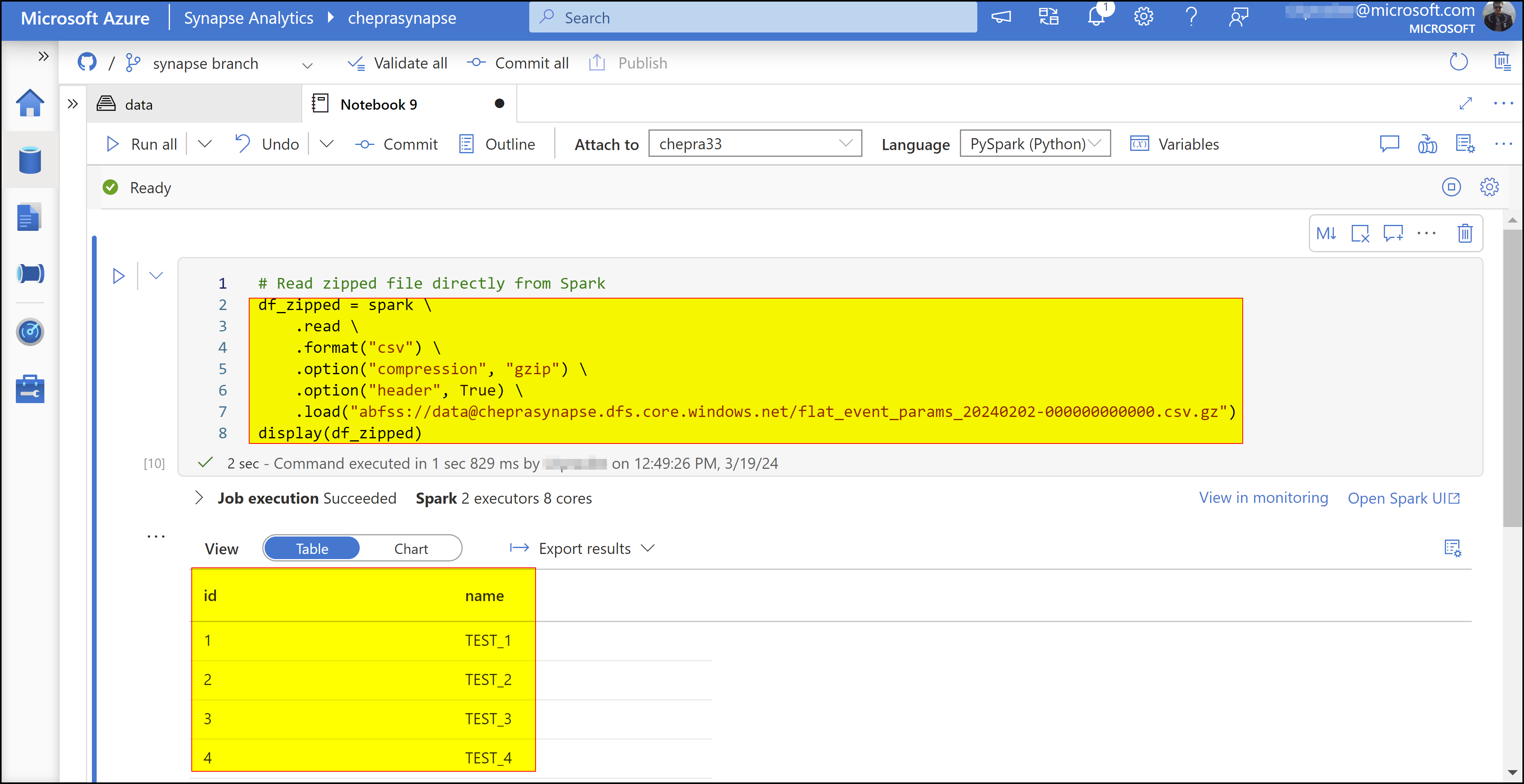Viewport: 1524px width, 784px height.
Task: Open the notebook Outline
Action: (497, 144)
